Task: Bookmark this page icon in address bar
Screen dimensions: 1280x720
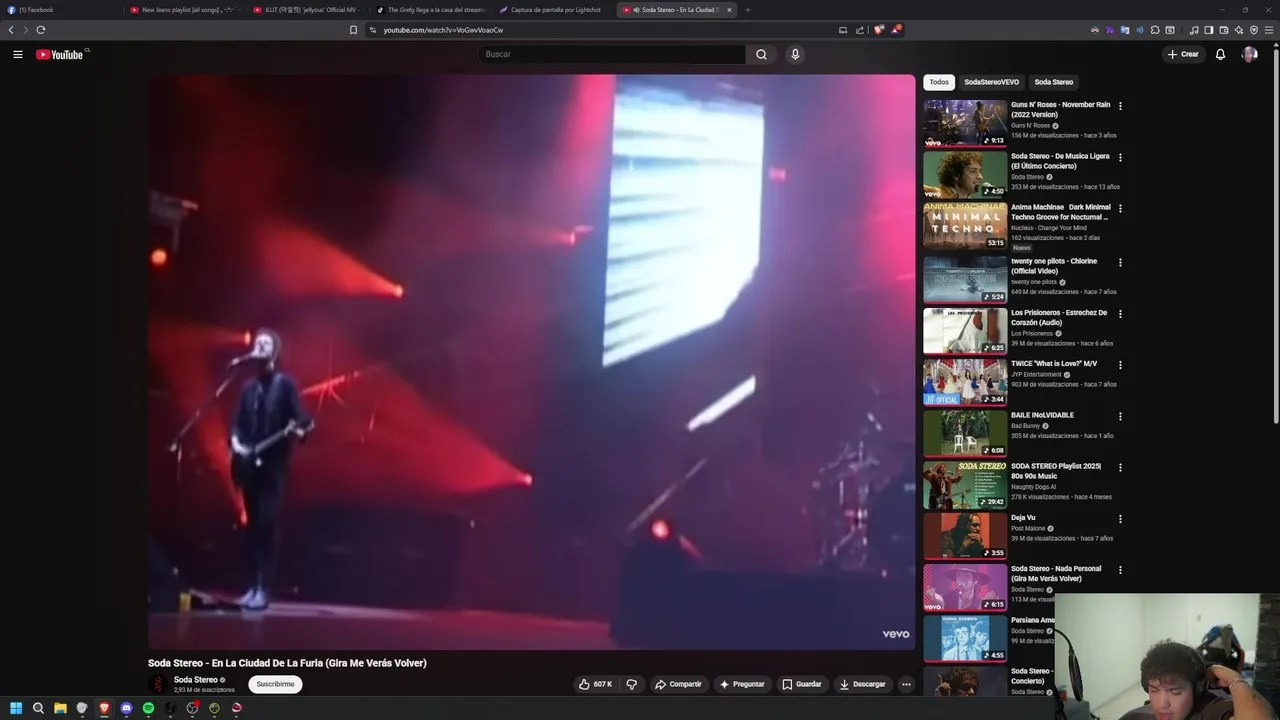Action: click(x=353, y=30)
